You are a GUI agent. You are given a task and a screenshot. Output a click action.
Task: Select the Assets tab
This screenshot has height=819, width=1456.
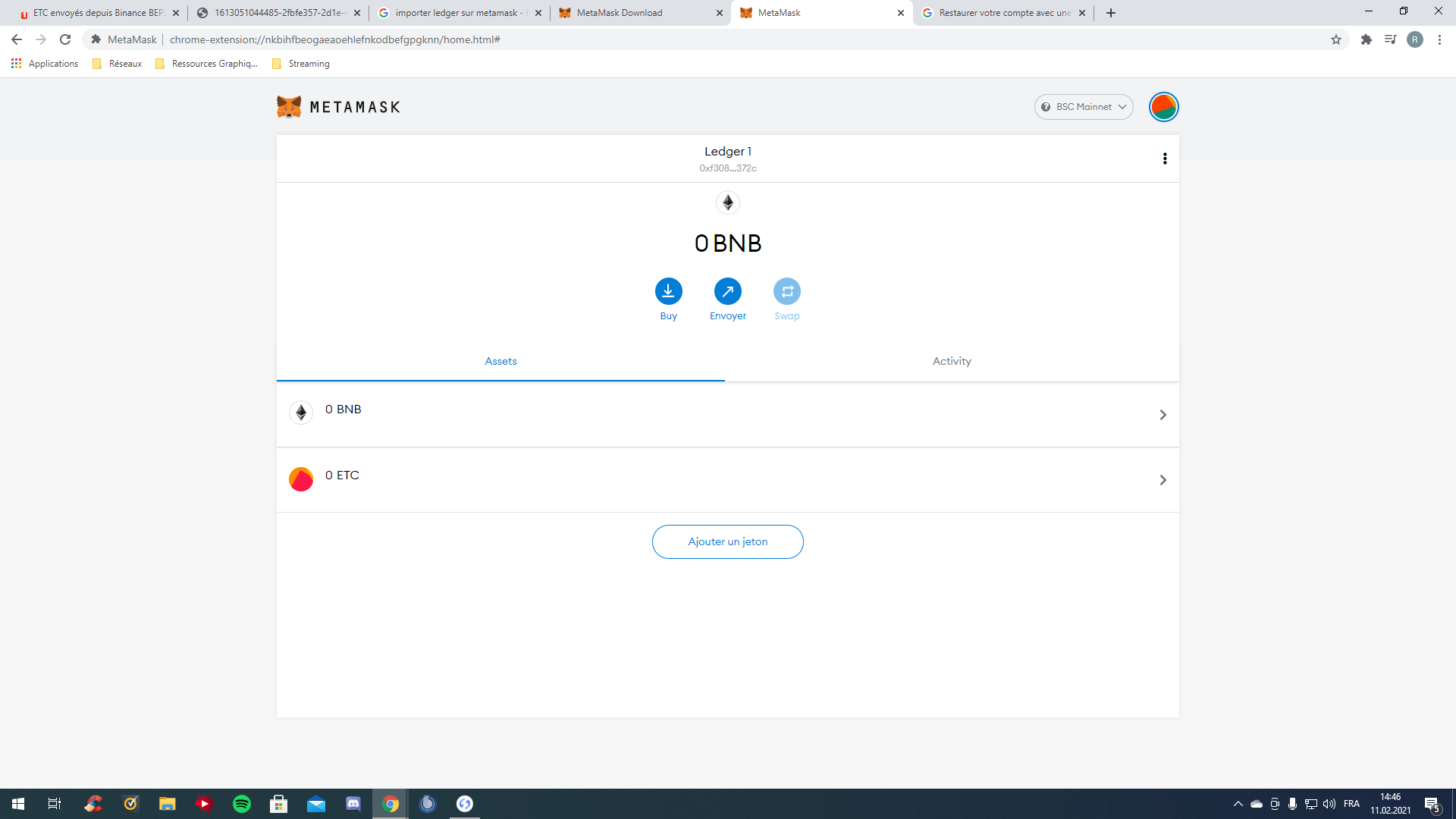(500, 361)
